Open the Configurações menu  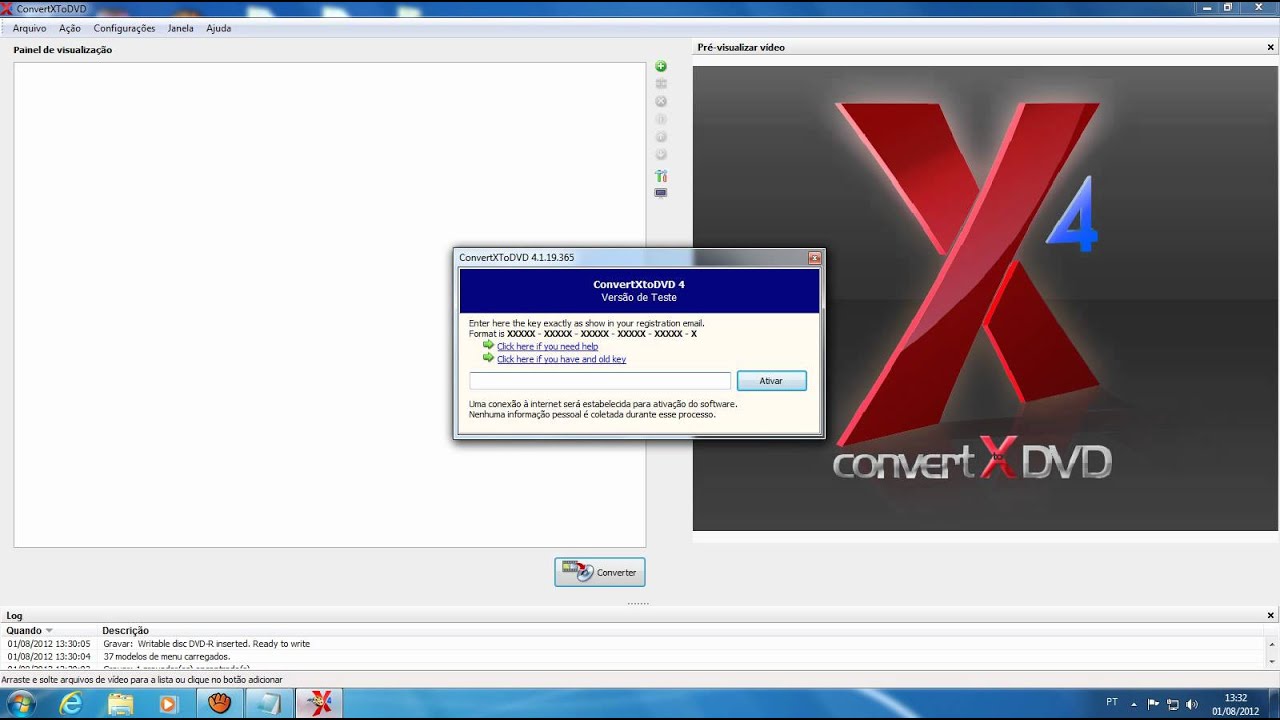[124, 28]
